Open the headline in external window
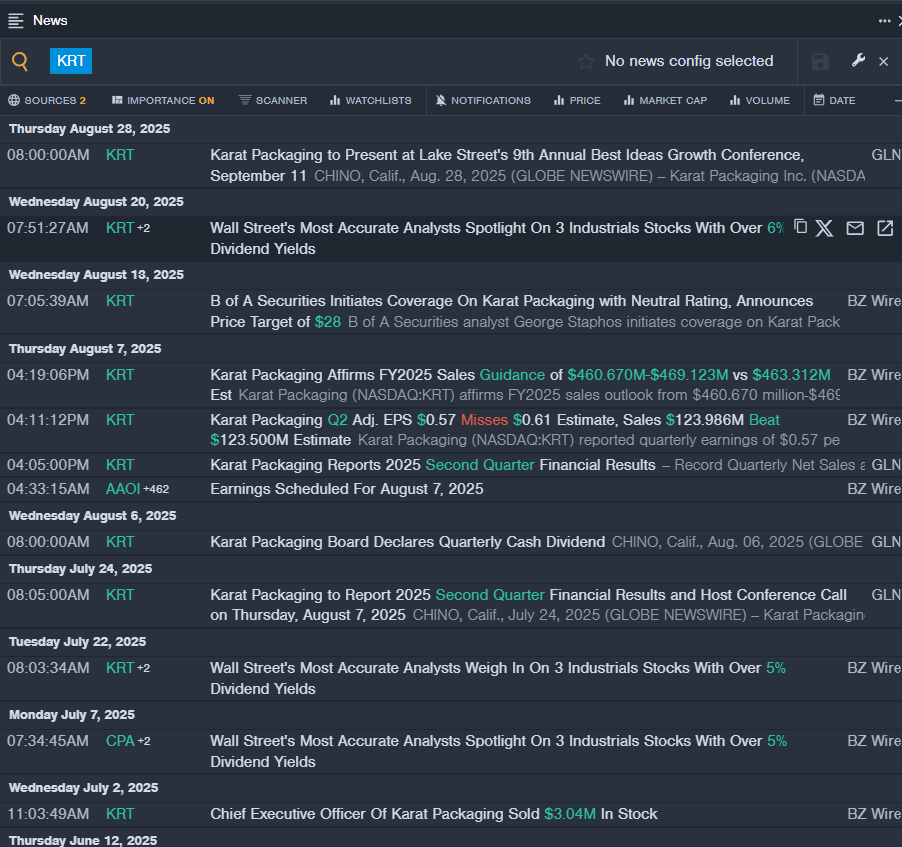902x847 pixels. 885,228
